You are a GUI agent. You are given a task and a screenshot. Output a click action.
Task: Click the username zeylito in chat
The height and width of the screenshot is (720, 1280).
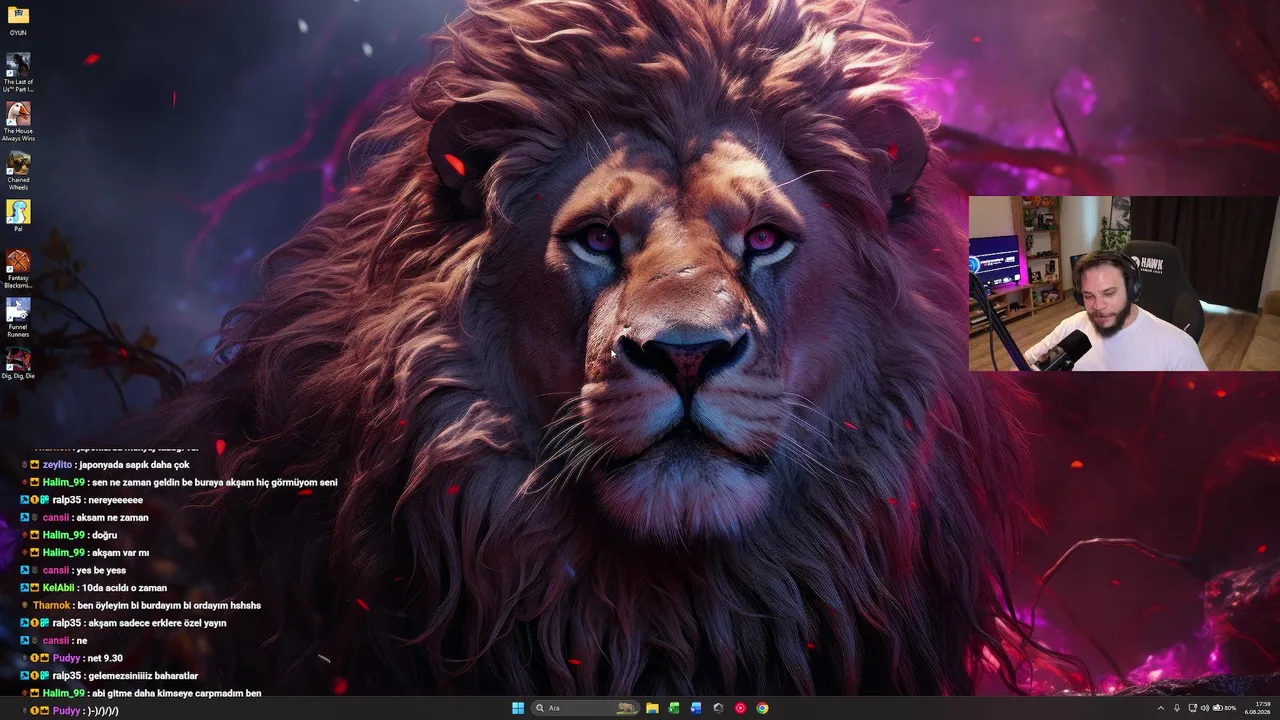pos(58,465)
